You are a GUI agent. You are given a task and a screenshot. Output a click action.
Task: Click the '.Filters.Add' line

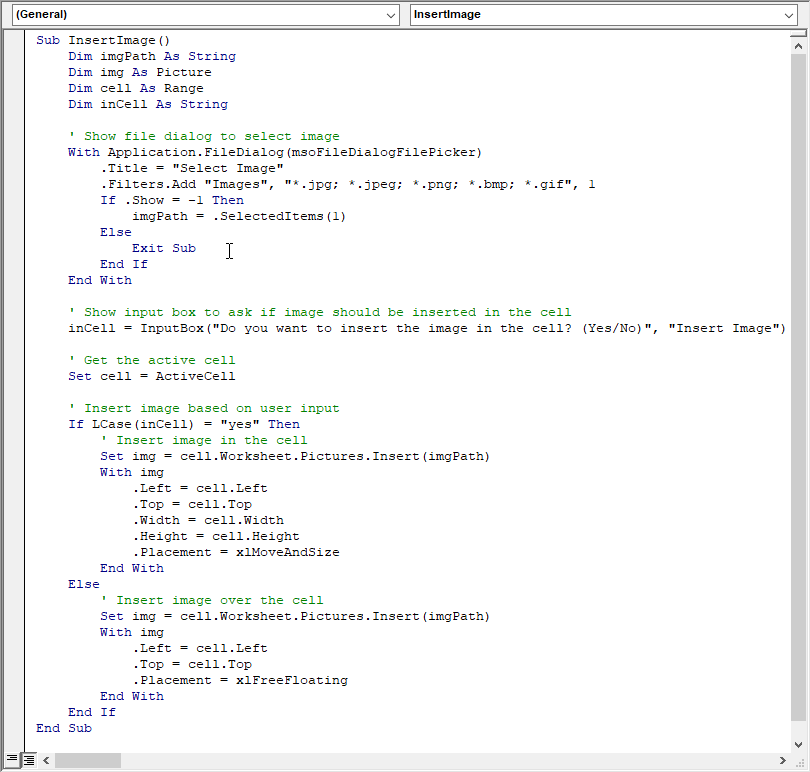click(348, 184)
